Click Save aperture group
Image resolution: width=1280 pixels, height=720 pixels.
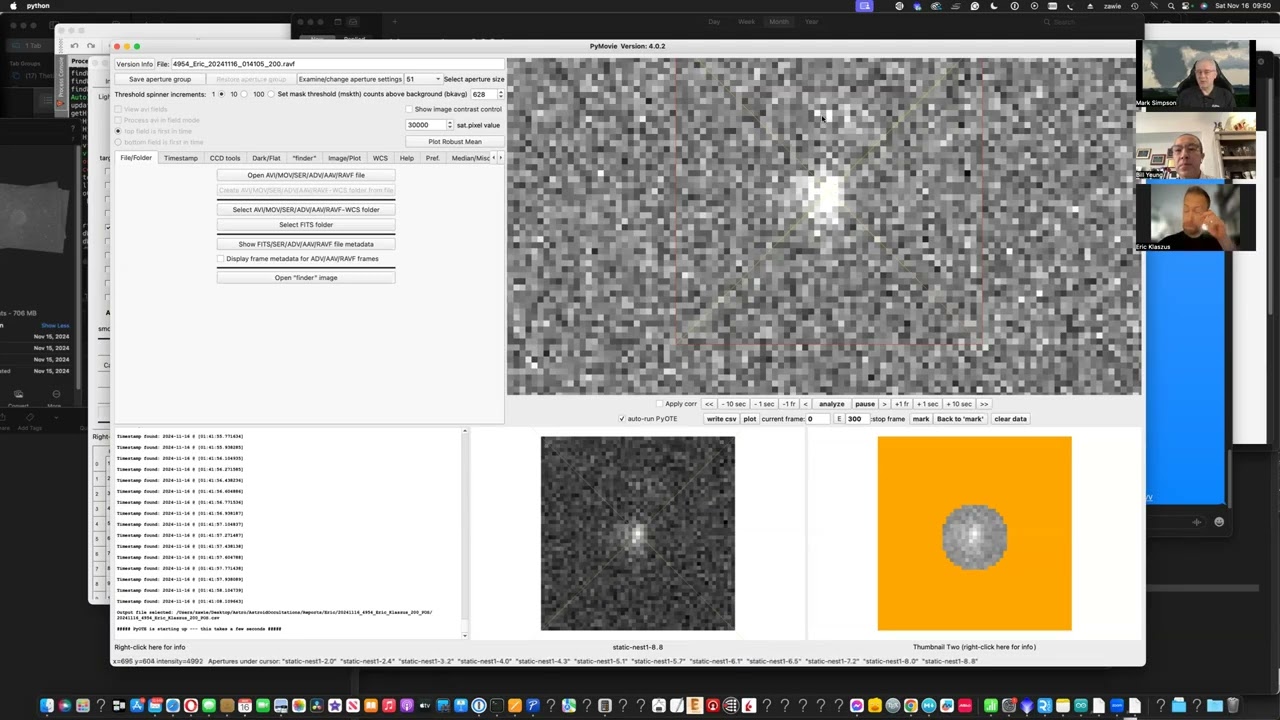coord(160,79)
